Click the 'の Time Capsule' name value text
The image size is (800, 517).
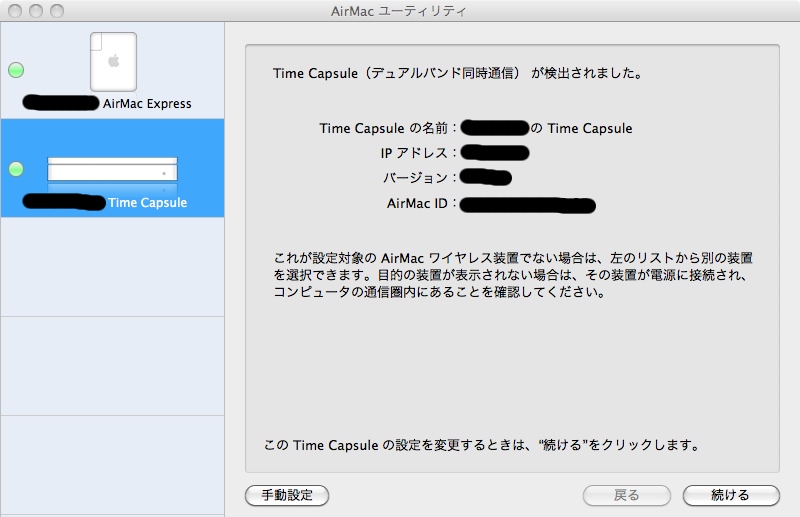[x=581, y=128]
